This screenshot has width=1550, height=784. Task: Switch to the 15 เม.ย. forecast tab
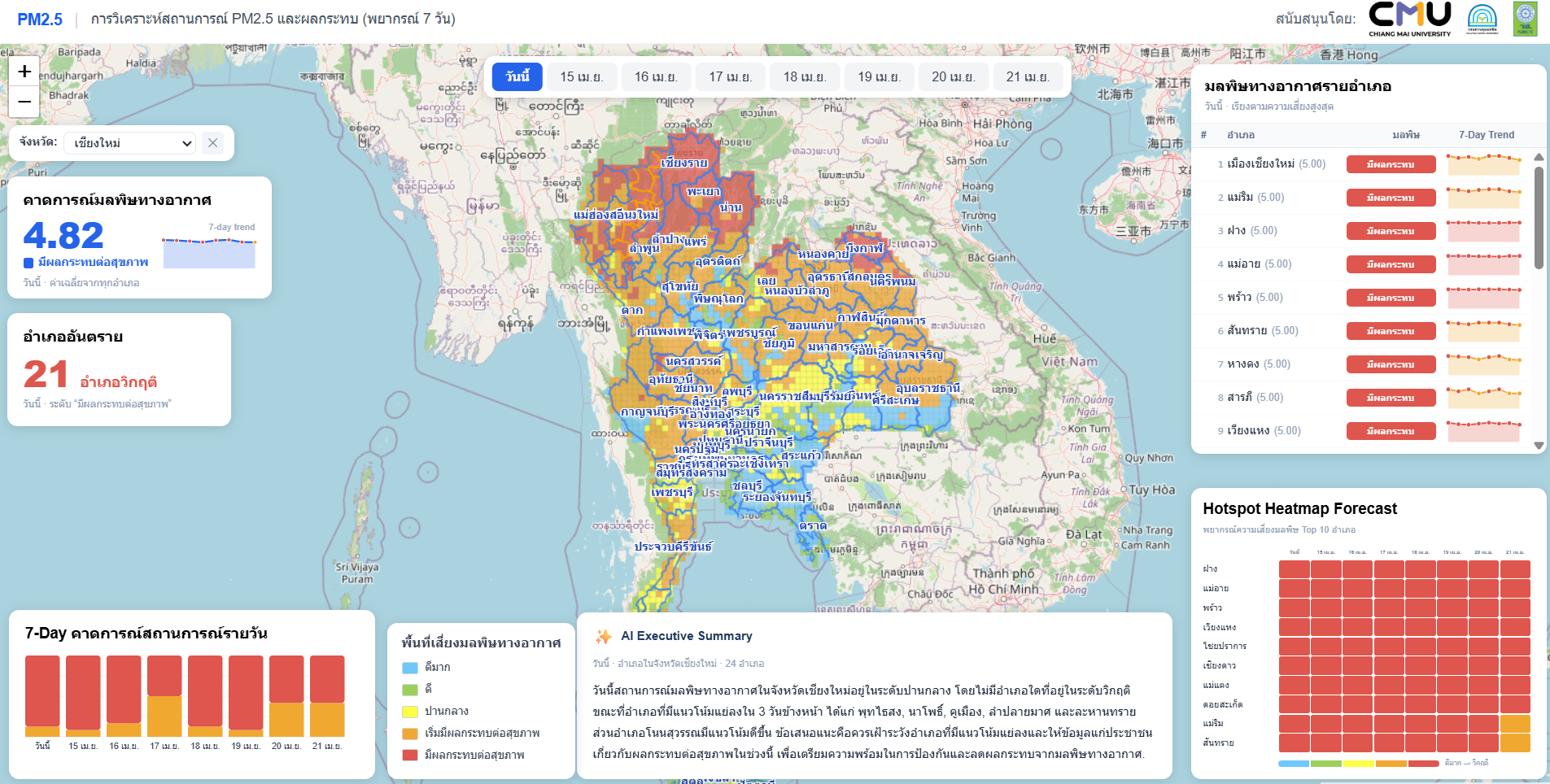coord(581,76)
